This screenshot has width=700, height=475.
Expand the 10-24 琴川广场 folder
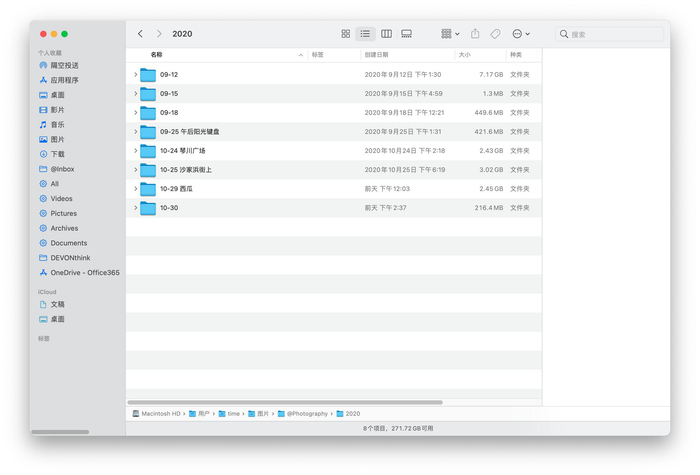pos(135,151)
